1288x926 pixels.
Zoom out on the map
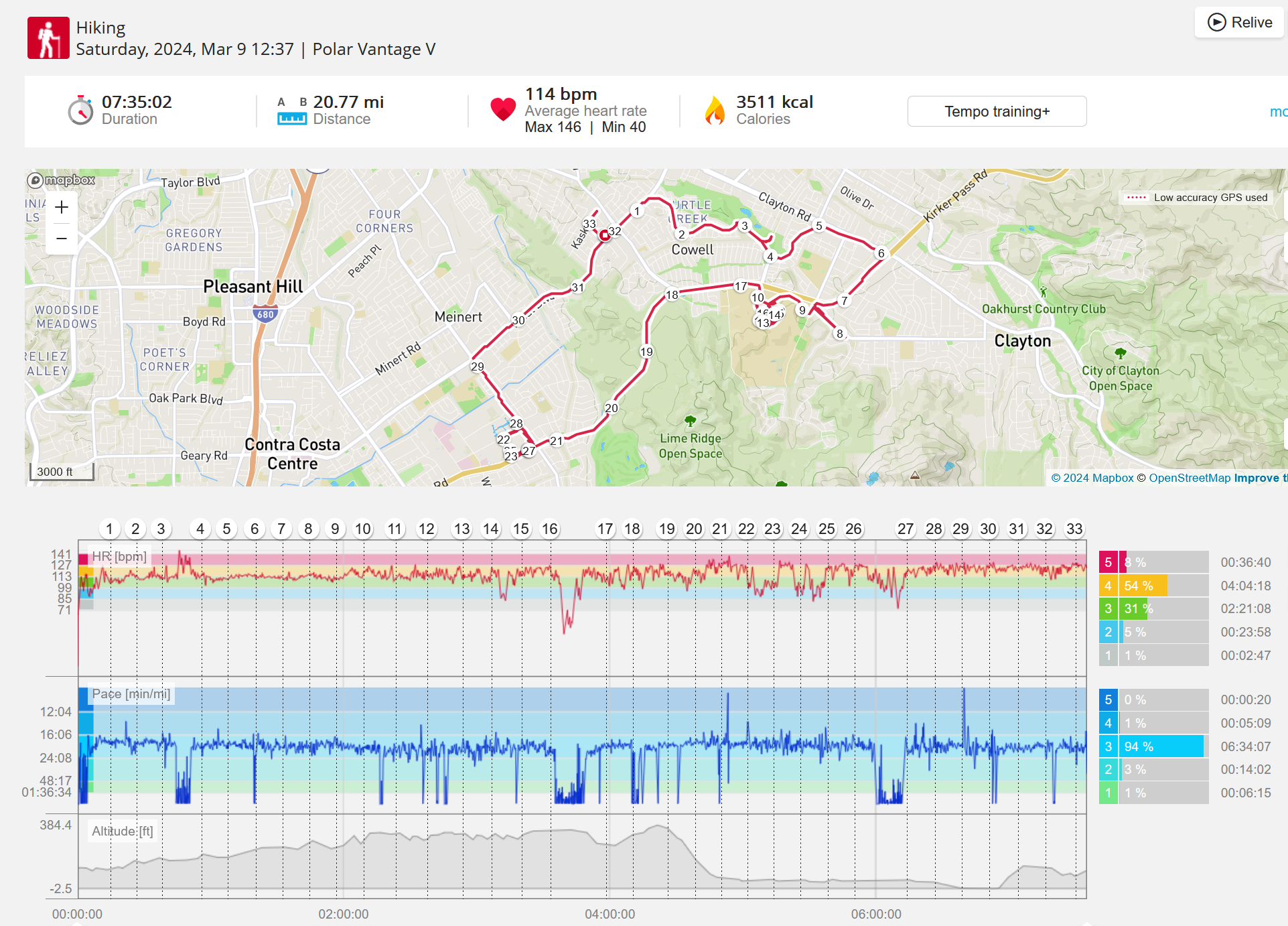62,239
